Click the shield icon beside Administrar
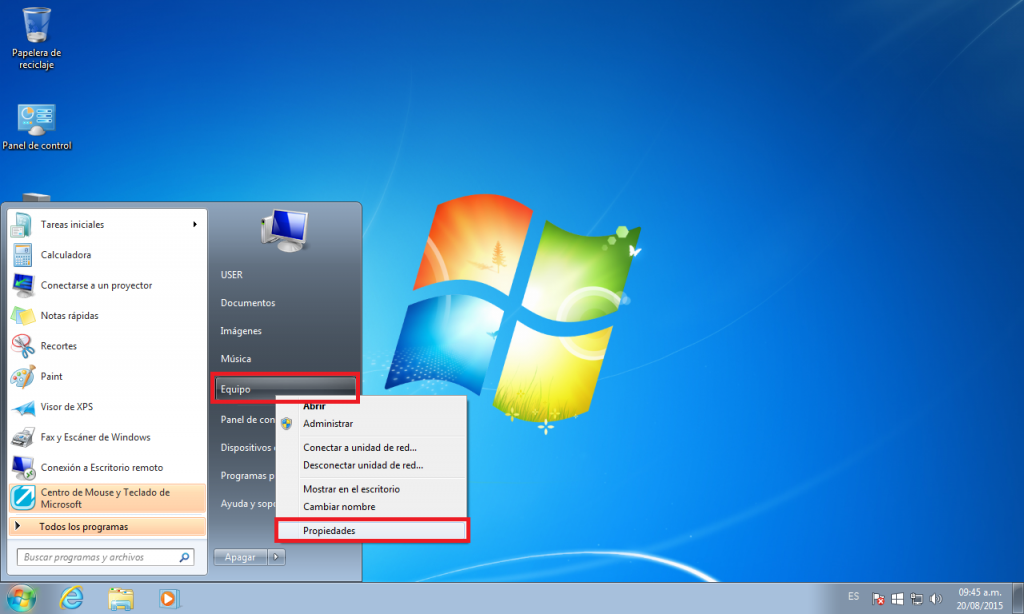 (287, 424)
